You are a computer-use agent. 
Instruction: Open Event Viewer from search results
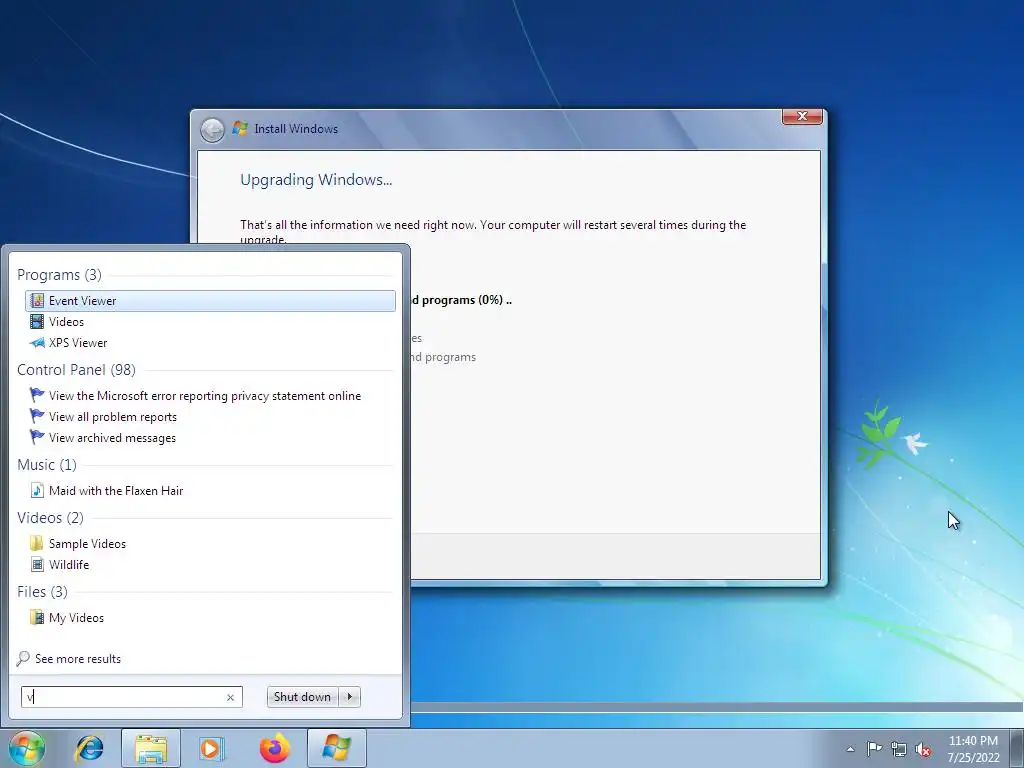click(x=210, y=300)
